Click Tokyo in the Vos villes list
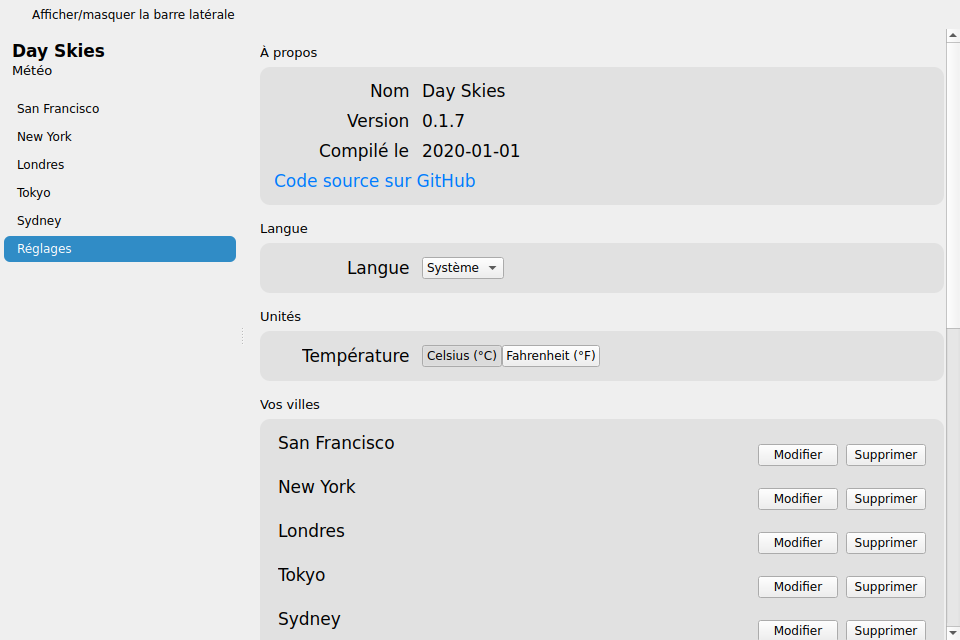The width and height of the screenshot is (960, 640). [x=301, y=574]
